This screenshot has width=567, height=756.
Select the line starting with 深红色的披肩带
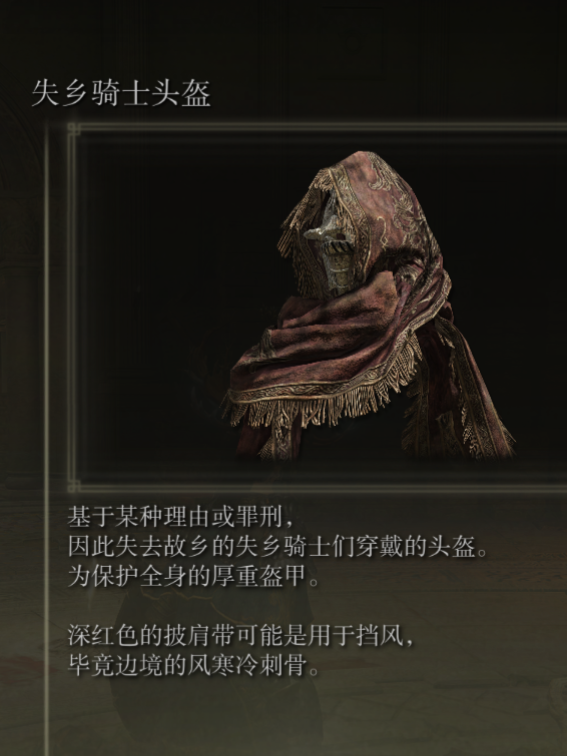tap(240, 635)
